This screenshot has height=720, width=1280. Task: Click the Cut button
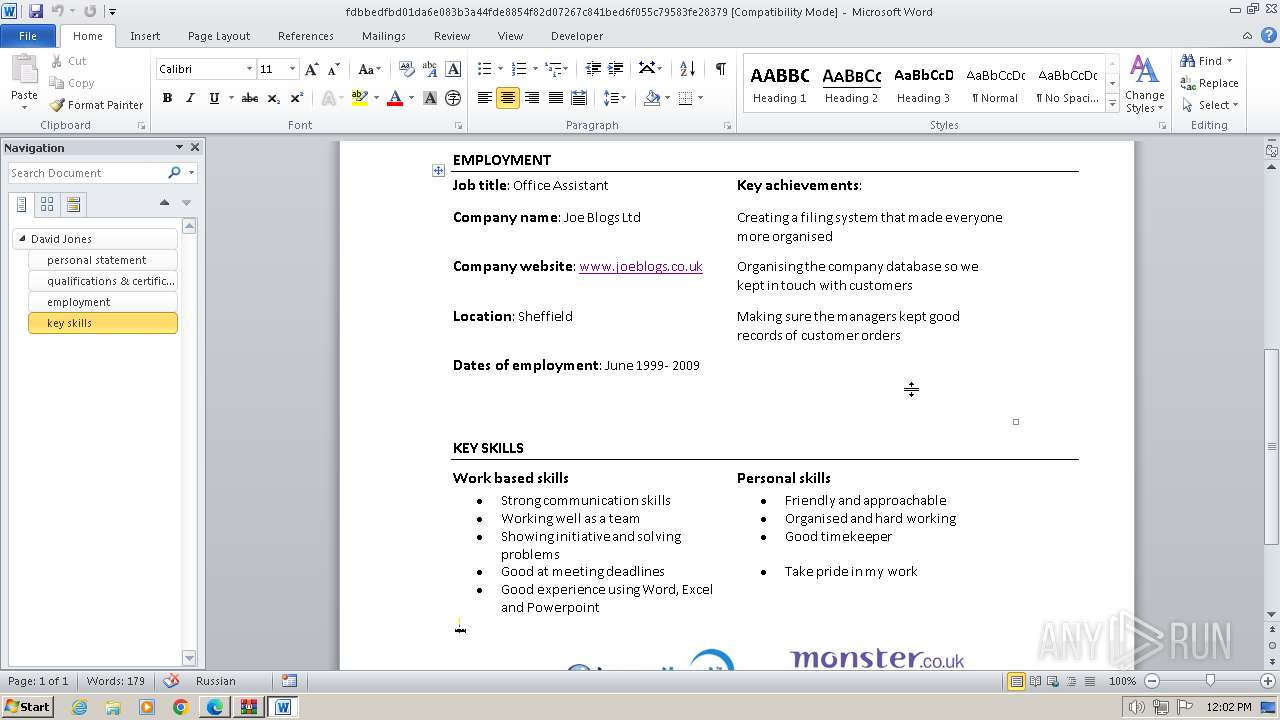tap(69, 61)
